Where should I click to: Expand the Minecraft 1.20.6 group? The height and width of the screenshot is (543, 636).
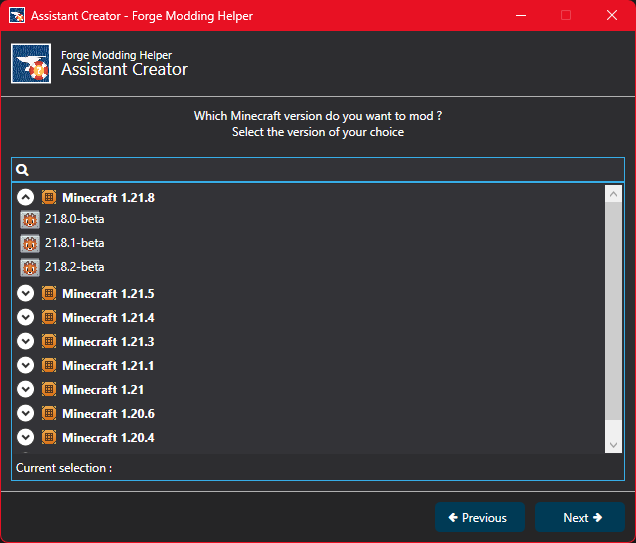(x=25, y=413)
